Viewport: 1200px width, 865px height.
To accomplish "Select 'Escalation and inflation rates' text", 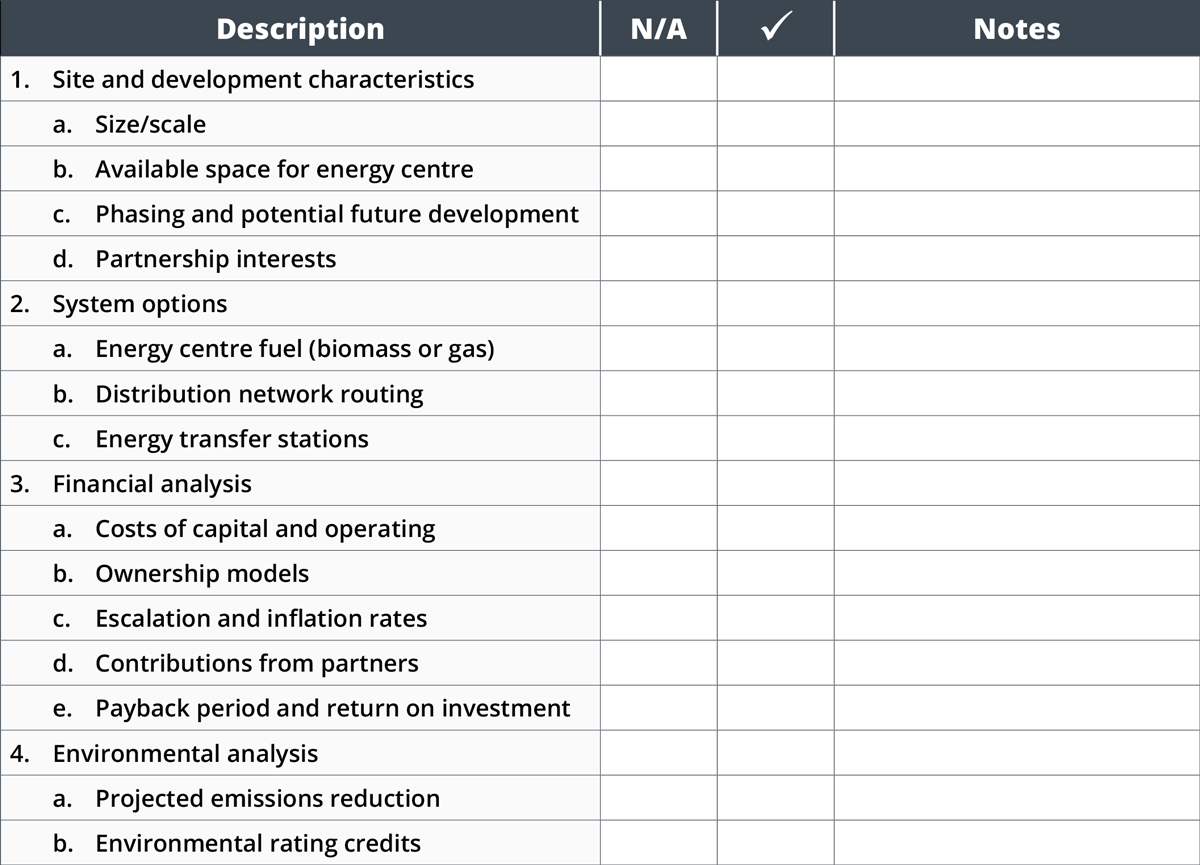I will pos(261,619).
